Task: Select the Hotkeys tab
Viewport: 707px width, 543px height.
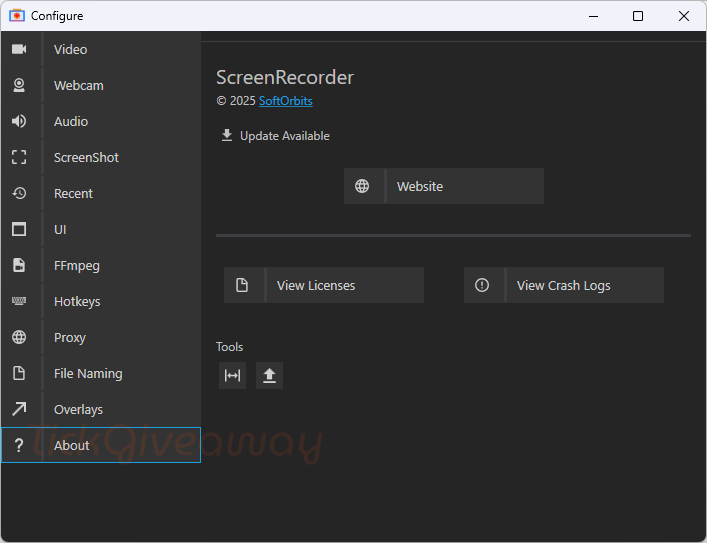Action: (101, 301)
